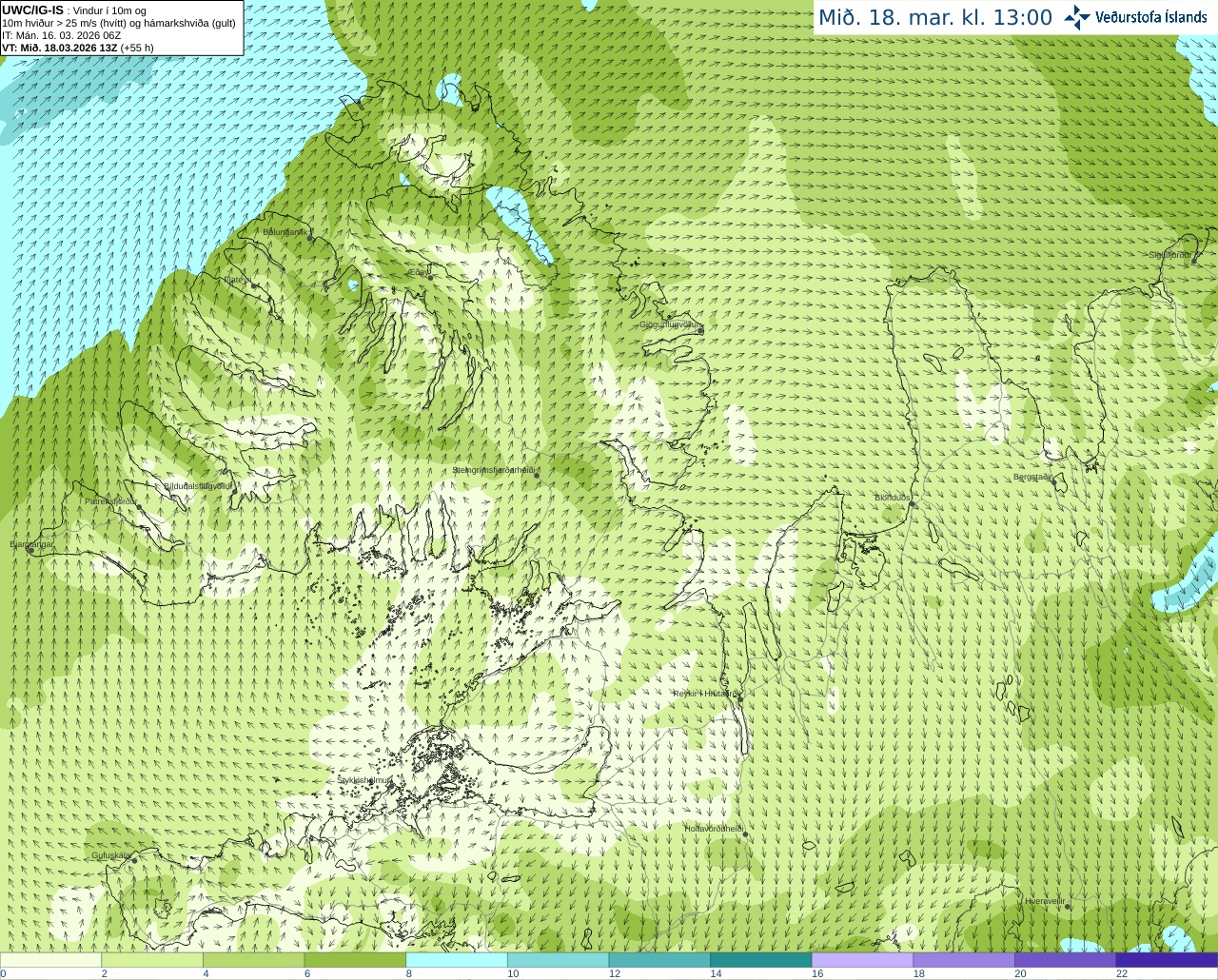Click the turquoise 10–12 legend swatch
The height and width of the screenshot is (980, 1218).
coord(558,960)
